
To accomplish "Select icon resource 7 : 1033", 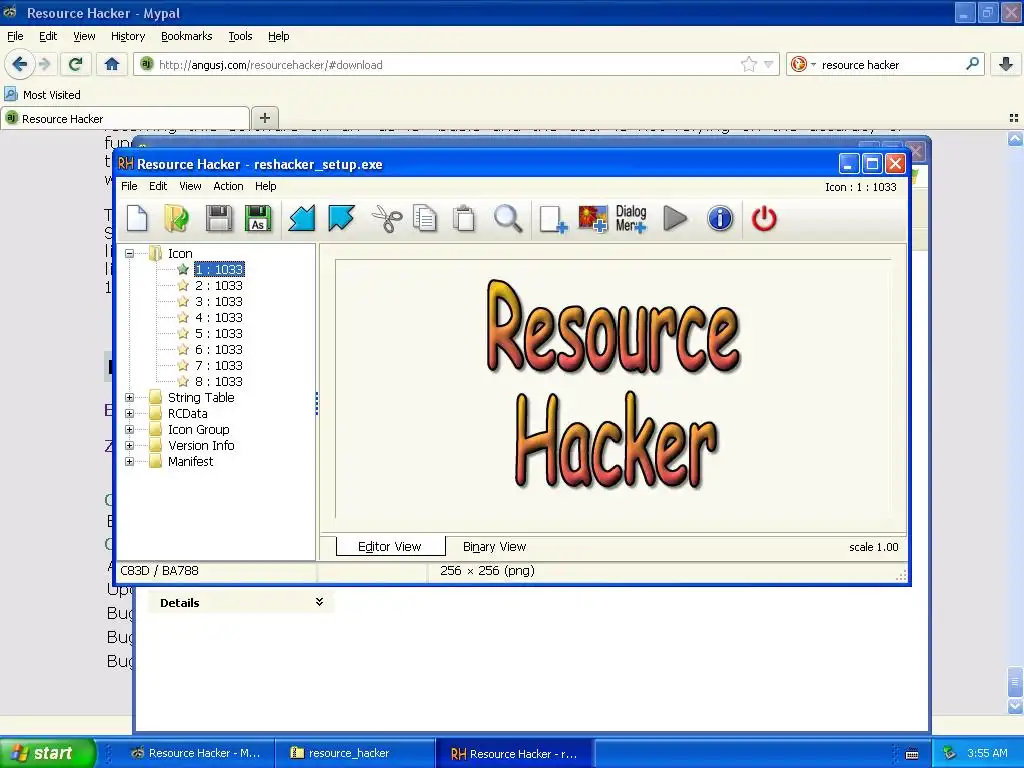I will click(x=219, y=366).
